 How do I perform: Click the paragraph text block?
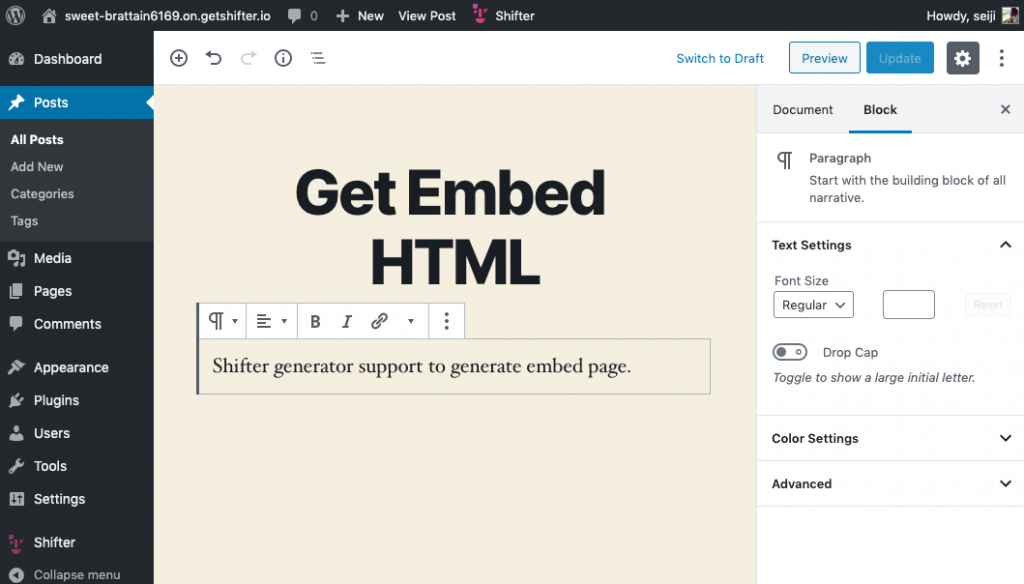[x=454, y=366]
